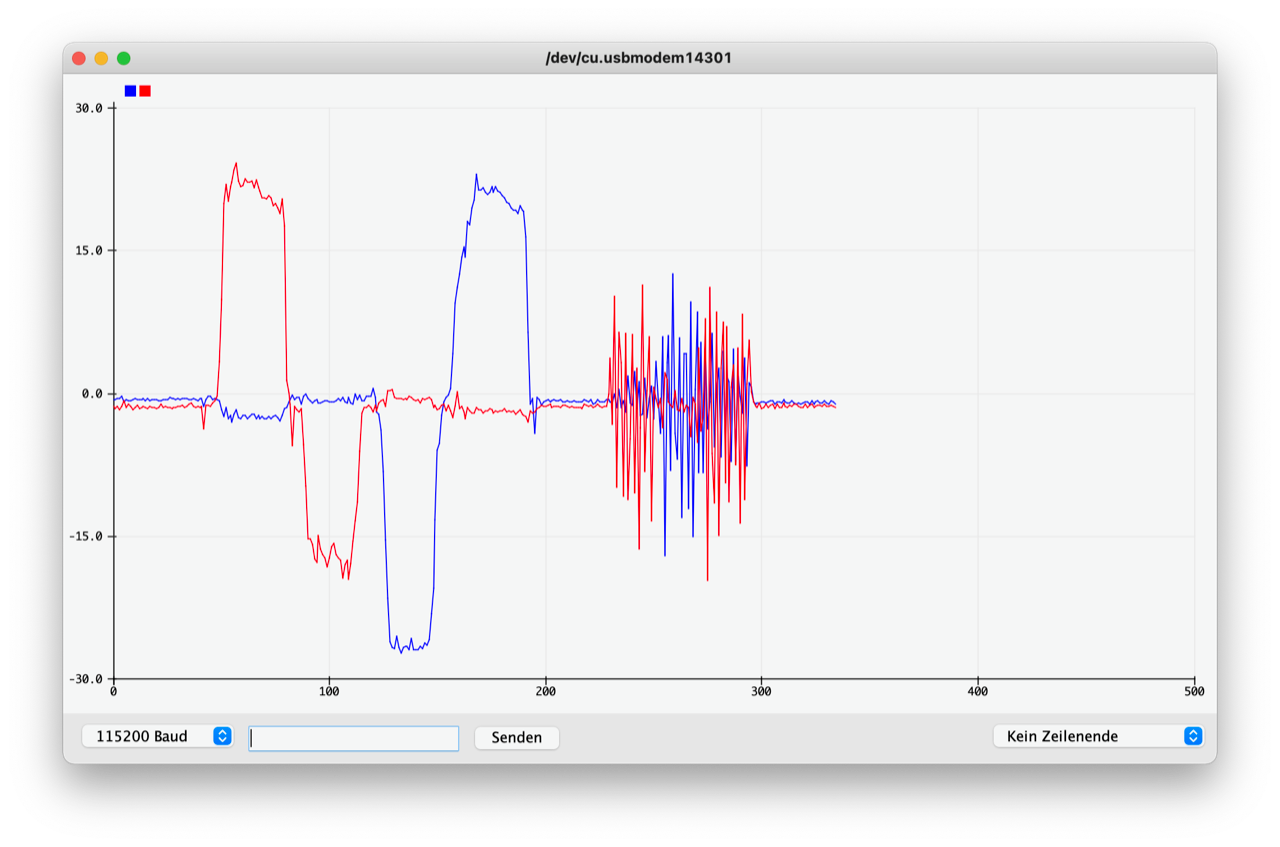Maximize the window with the green button
Image resolution: width=1280 pixels, height=847 pixels.
pos(124,58)
